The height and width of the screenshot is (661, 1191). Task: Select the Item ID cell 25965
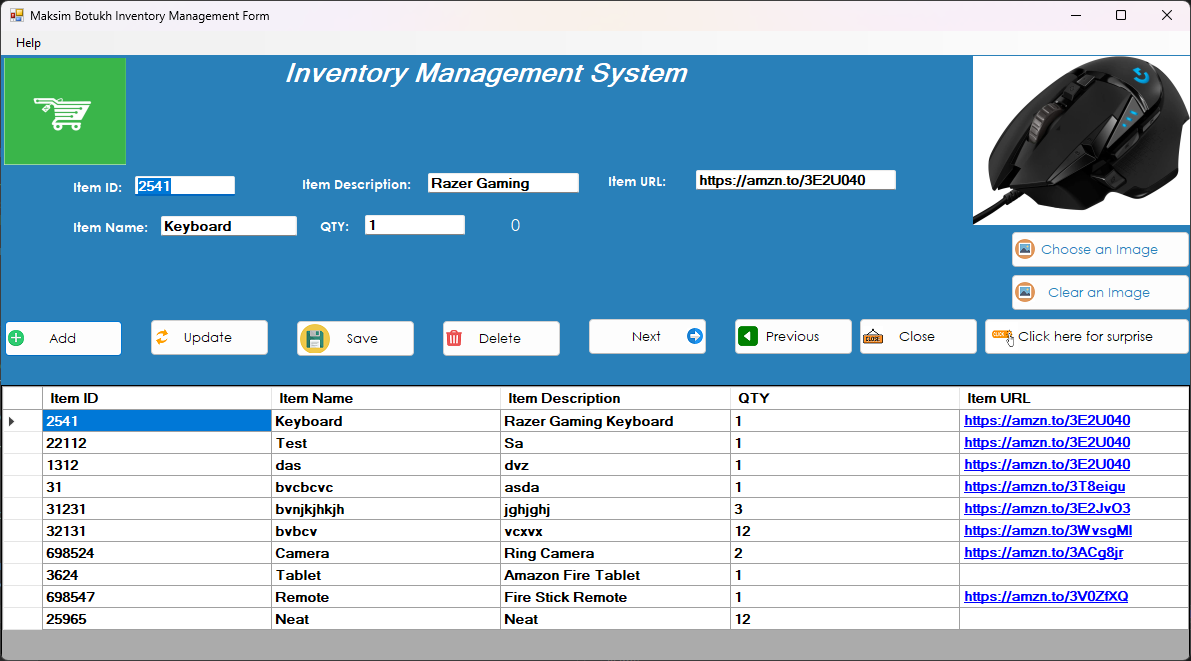pyautogui.click(x=157, y=619)
